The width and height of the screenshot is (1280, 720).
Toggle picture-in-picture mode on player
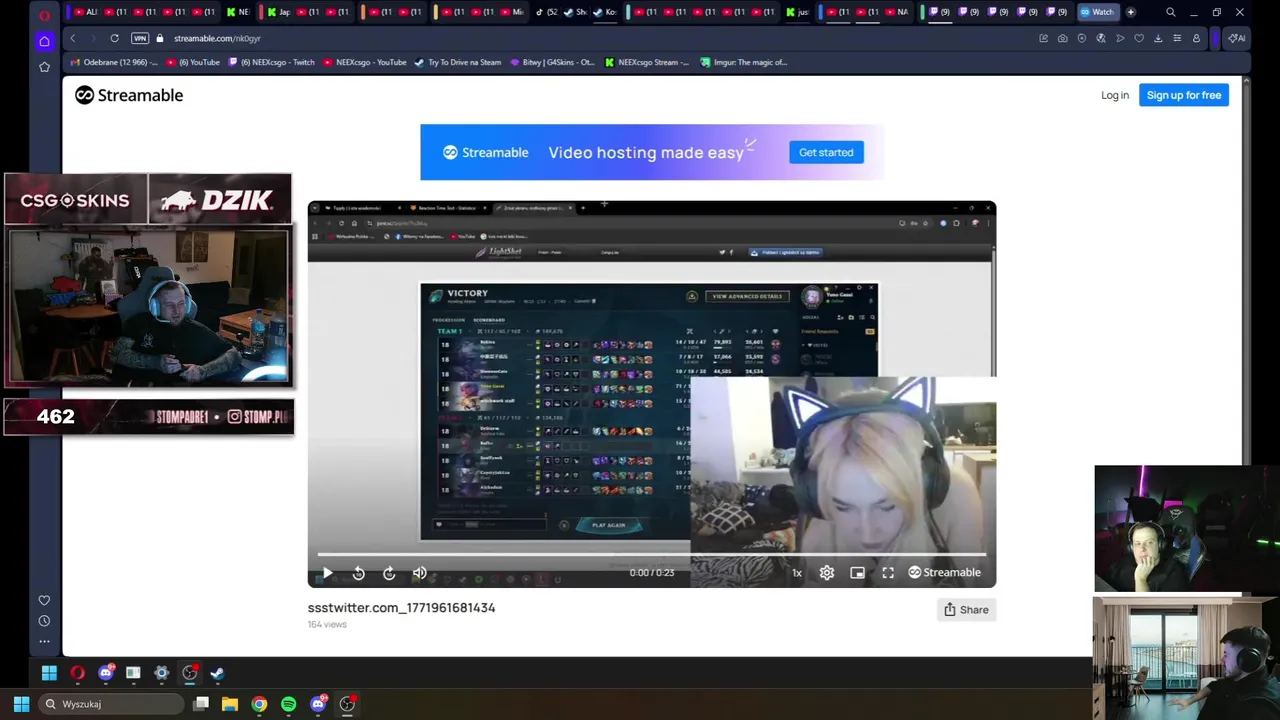857,573
